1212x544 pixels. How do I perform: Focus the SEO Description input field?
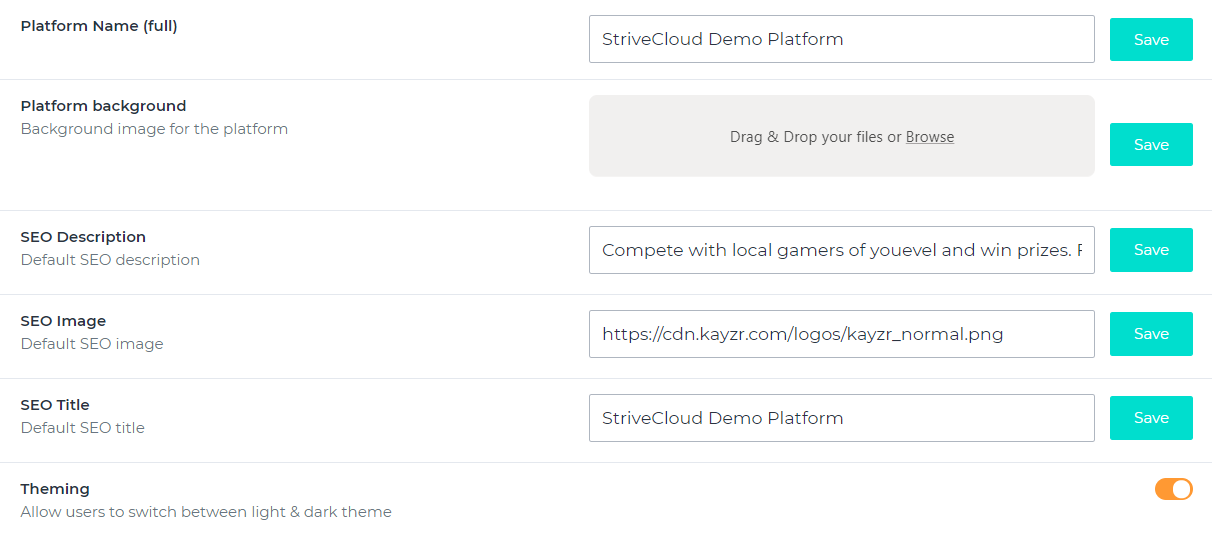[841, 250]
